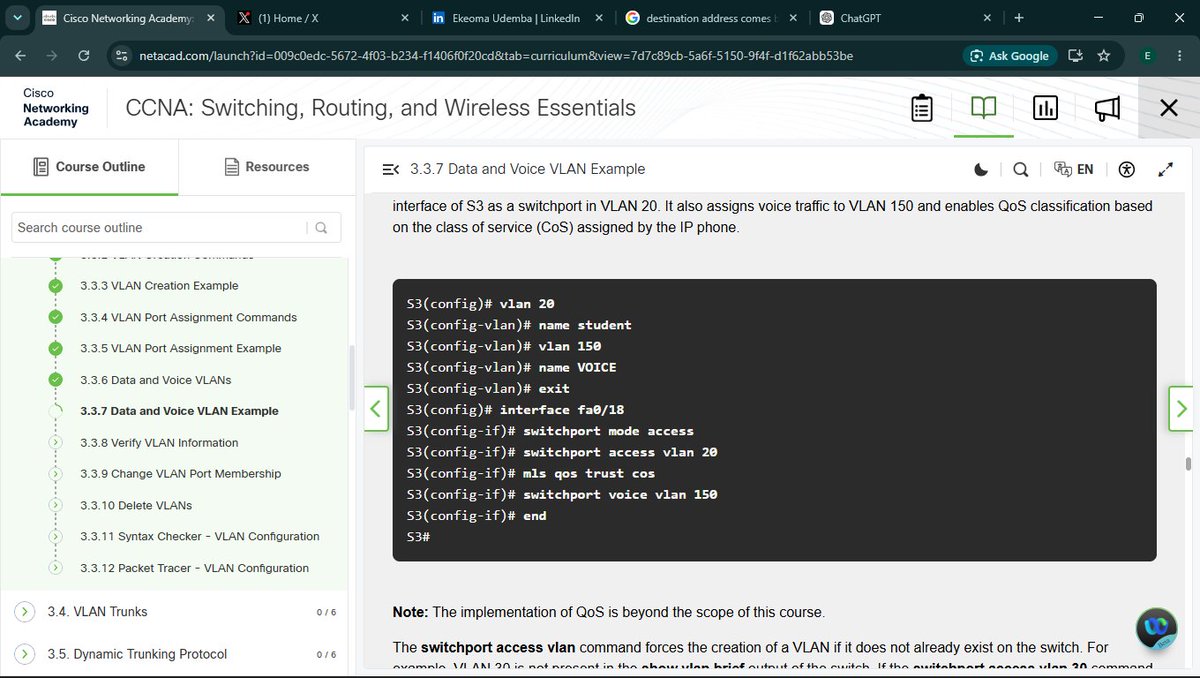Screen dimensions: 1200x678
Task: Switch to the Course Outline tab
Action: [x=89, y=167]
